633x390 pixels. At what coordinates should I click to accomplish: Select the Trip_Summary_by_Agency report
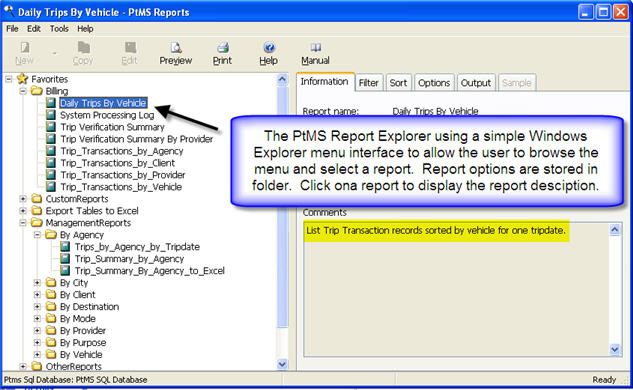pos(129,259)
